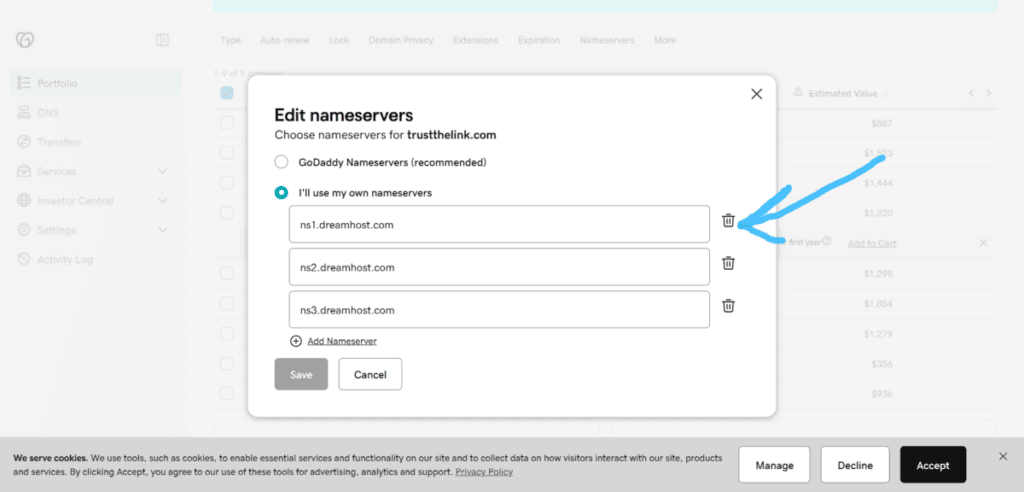Close the Edit nameservers dialog
This screenshot has width=1024, height=492.
click(756, 94)
